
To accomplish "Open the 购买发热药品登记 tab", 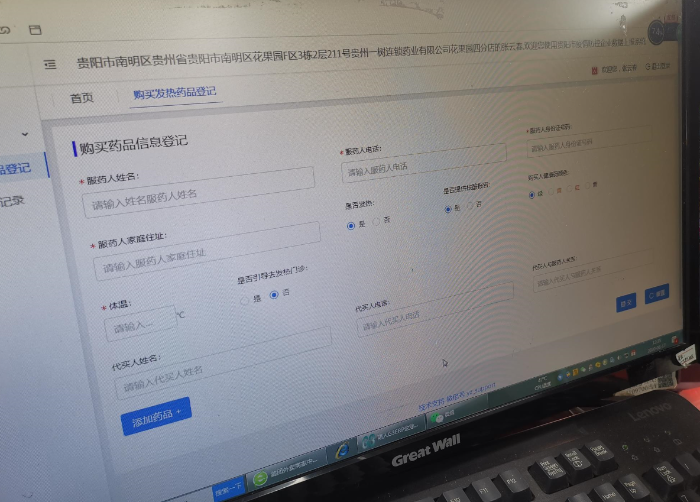I will pos(174,94).
